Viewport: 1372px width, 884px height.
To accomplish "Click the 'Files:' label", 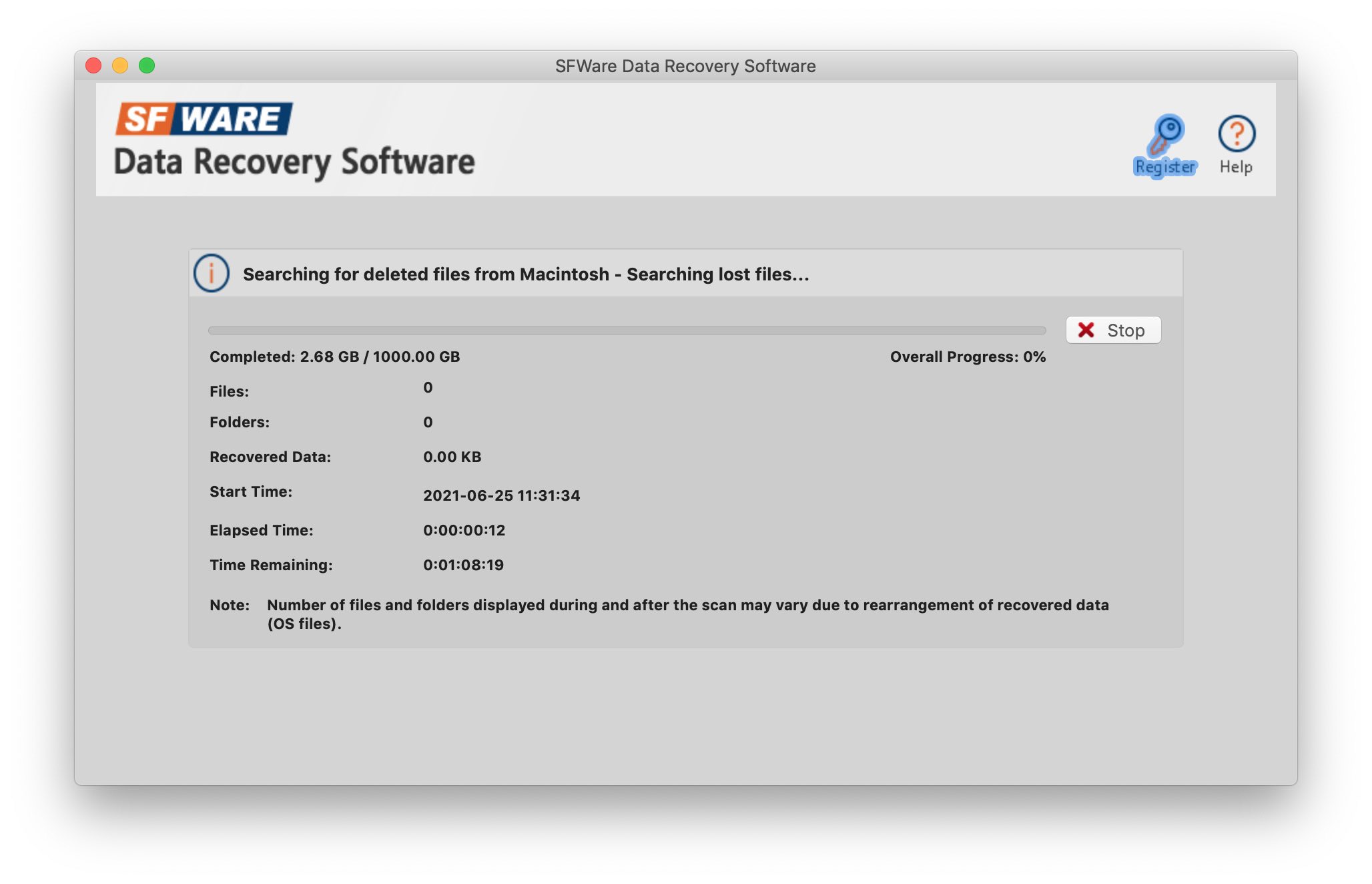I will tap(230, 391).
